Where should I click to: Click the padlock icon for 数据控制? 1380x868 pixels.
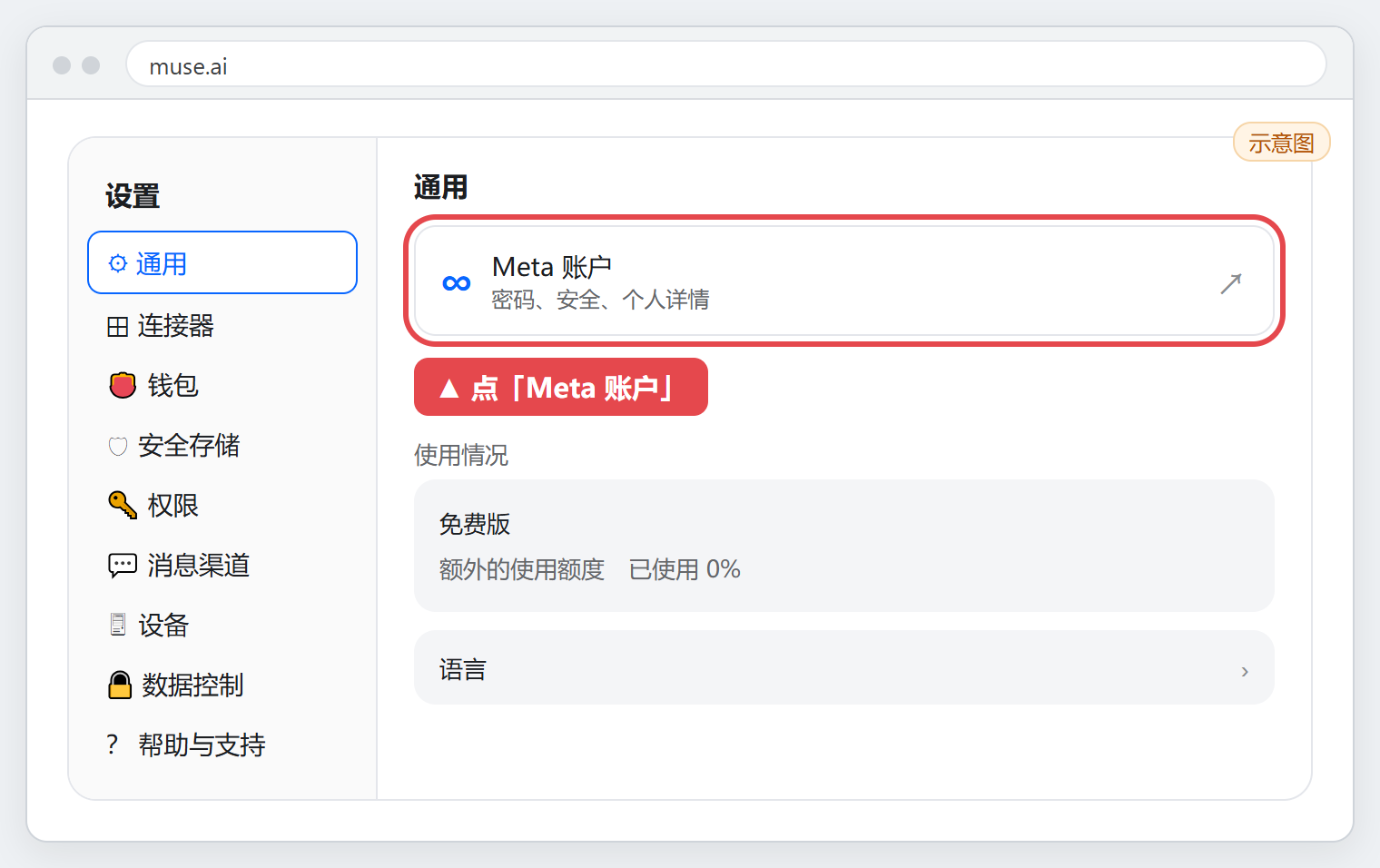click(120, 685)
